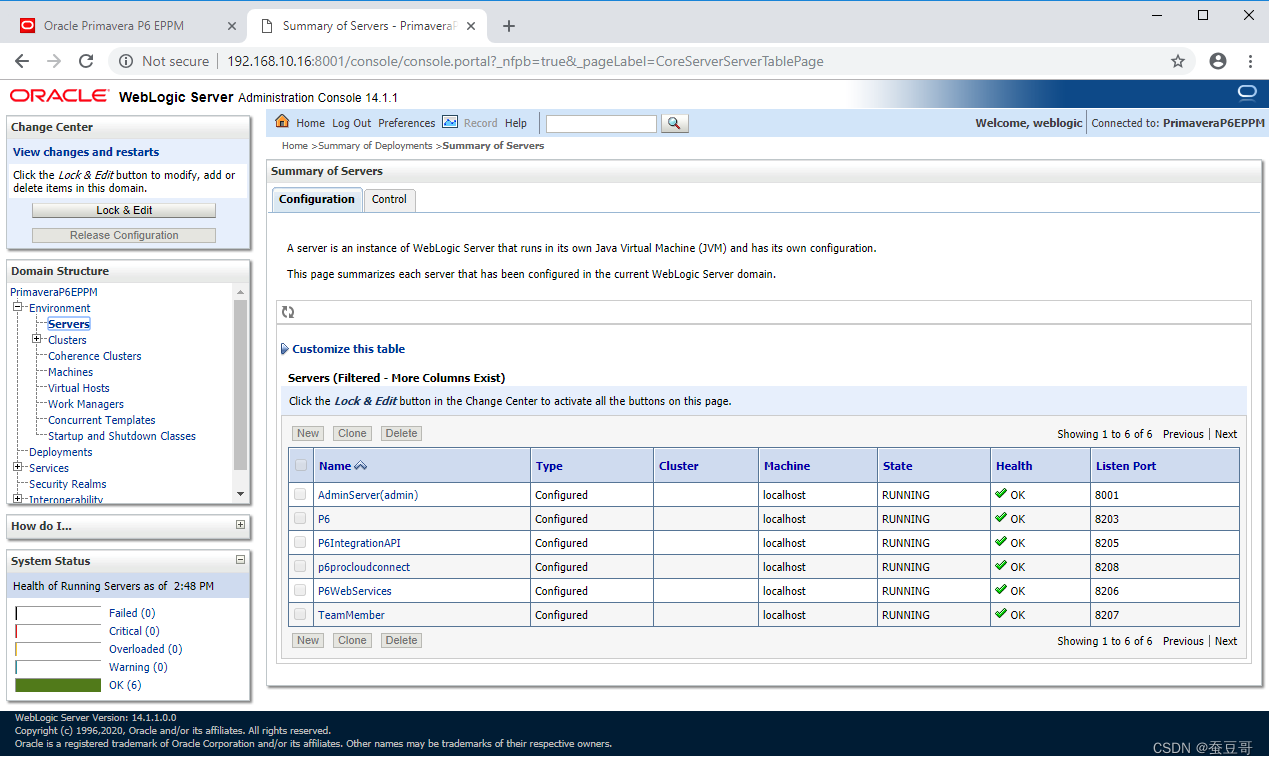Check the TeamMember row checkbox

click(x=301, y=614)
